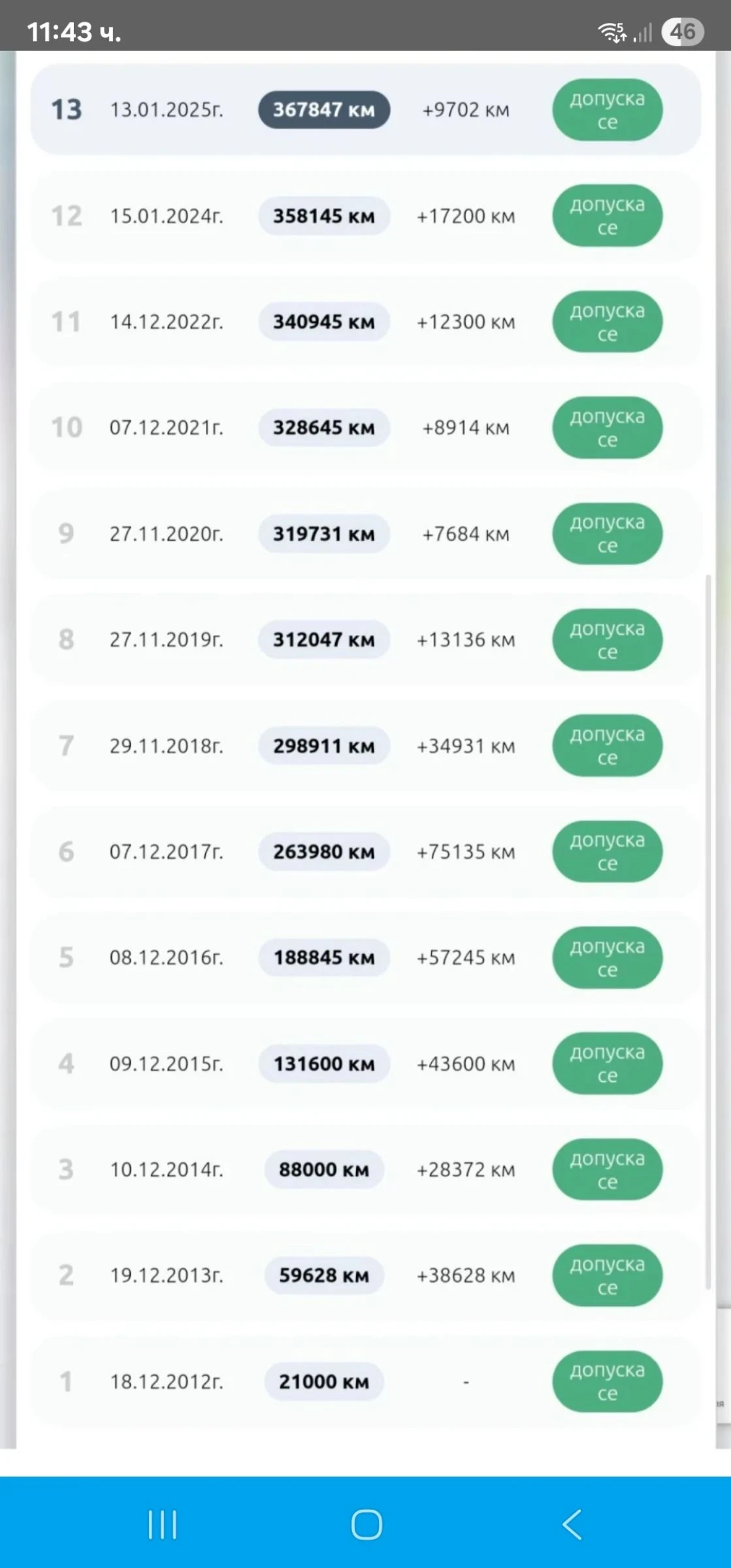731x1568 pixels.
Task: Click the 21000 км mileage badge
Action: [x=324, y=1382]
